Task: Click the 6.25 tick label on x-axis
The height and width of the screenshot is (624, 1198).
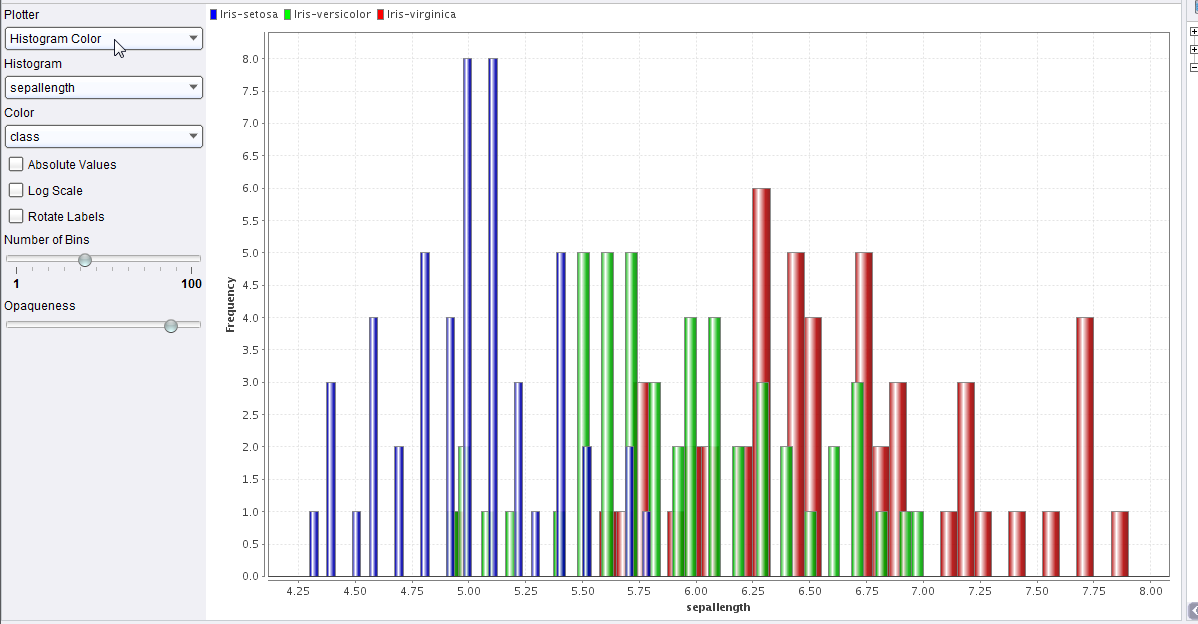Action: (753, 590)
